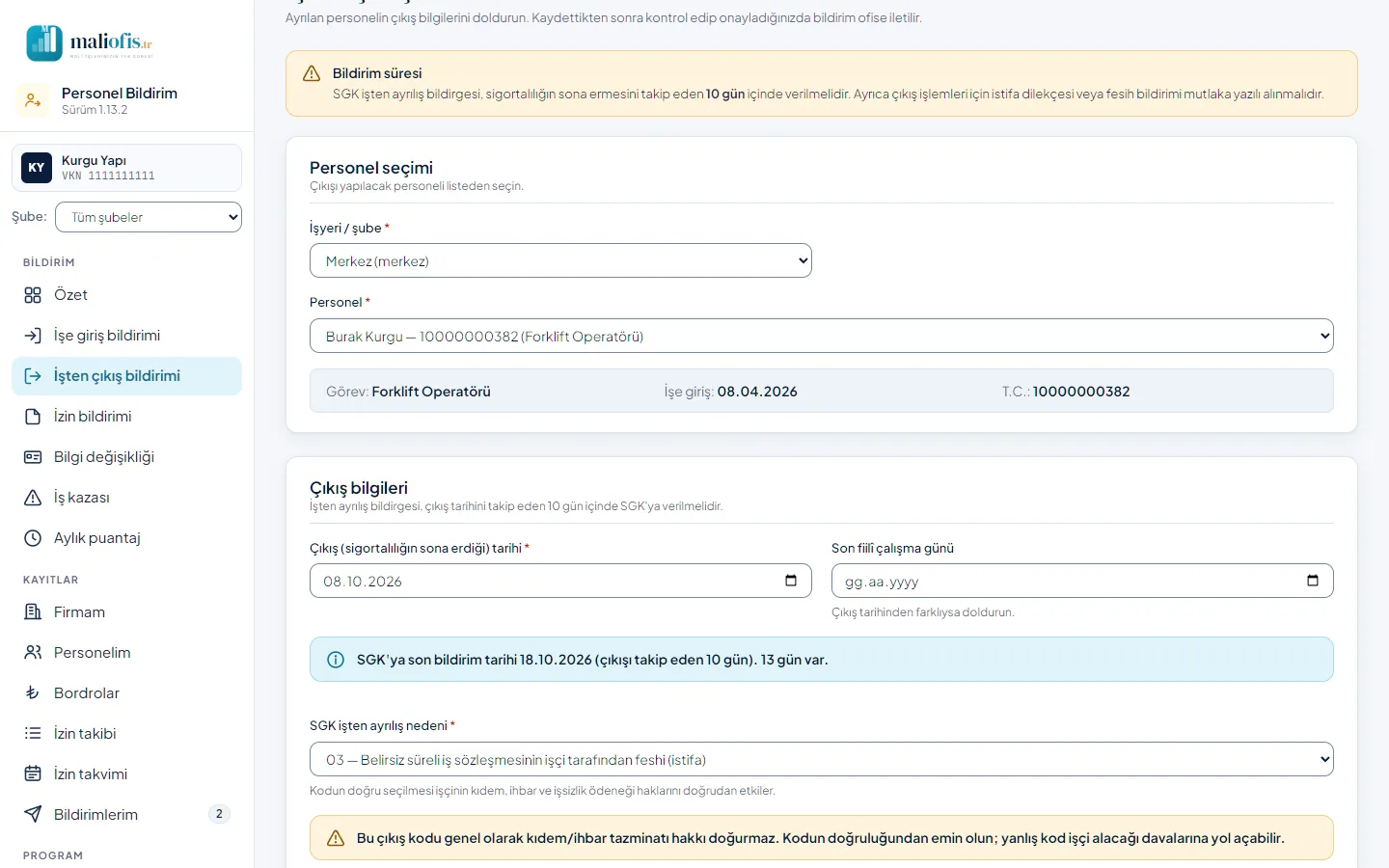The width and height of the screenshot is (1389, 868).
Task: Click the Son fiili çalışma günü date field
Action: [x=1082, y=581]
